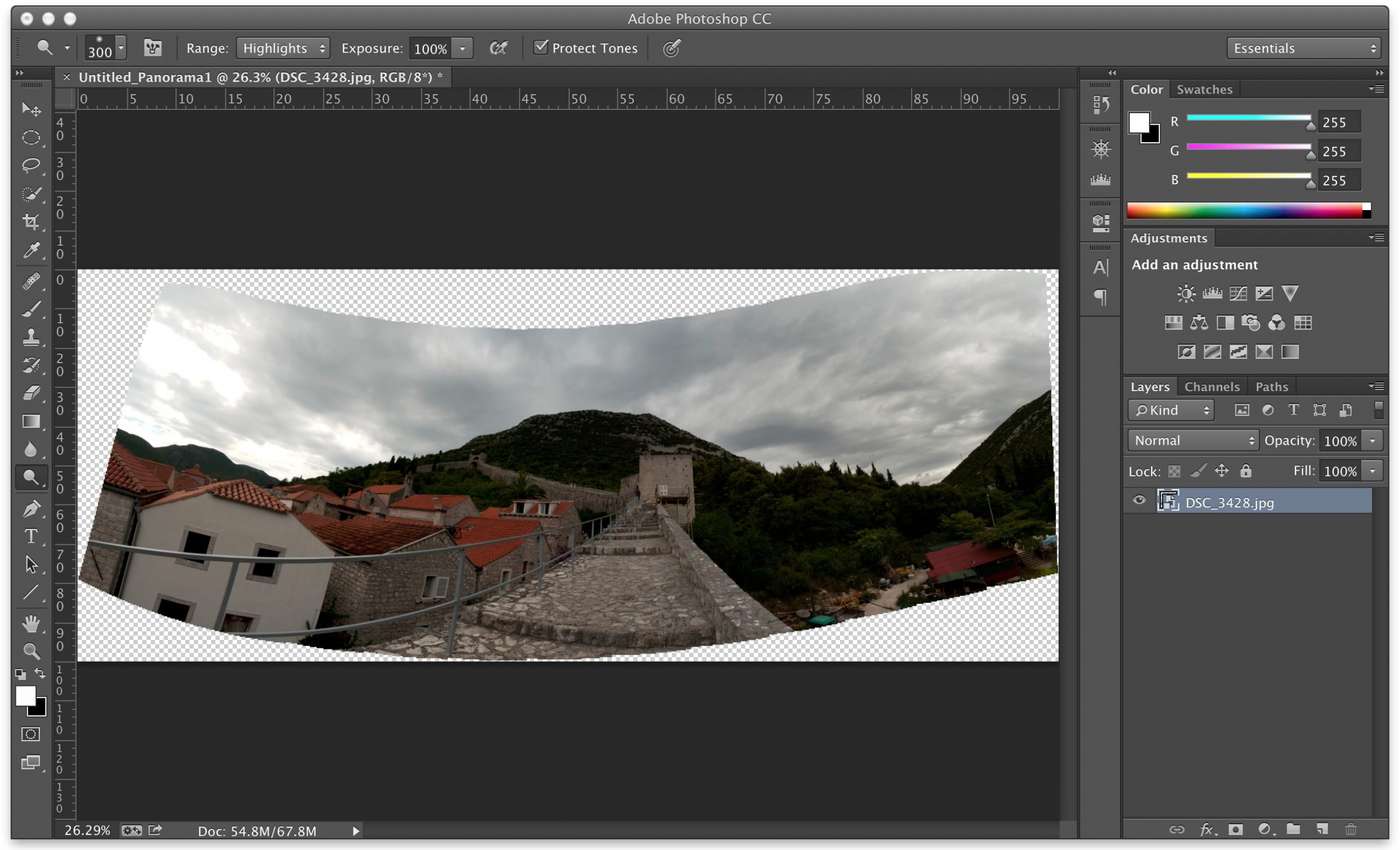The image size is (1400, 850).
Task: Open the Essentials workspace dropdown
Action: click(x=1303, y=48)
